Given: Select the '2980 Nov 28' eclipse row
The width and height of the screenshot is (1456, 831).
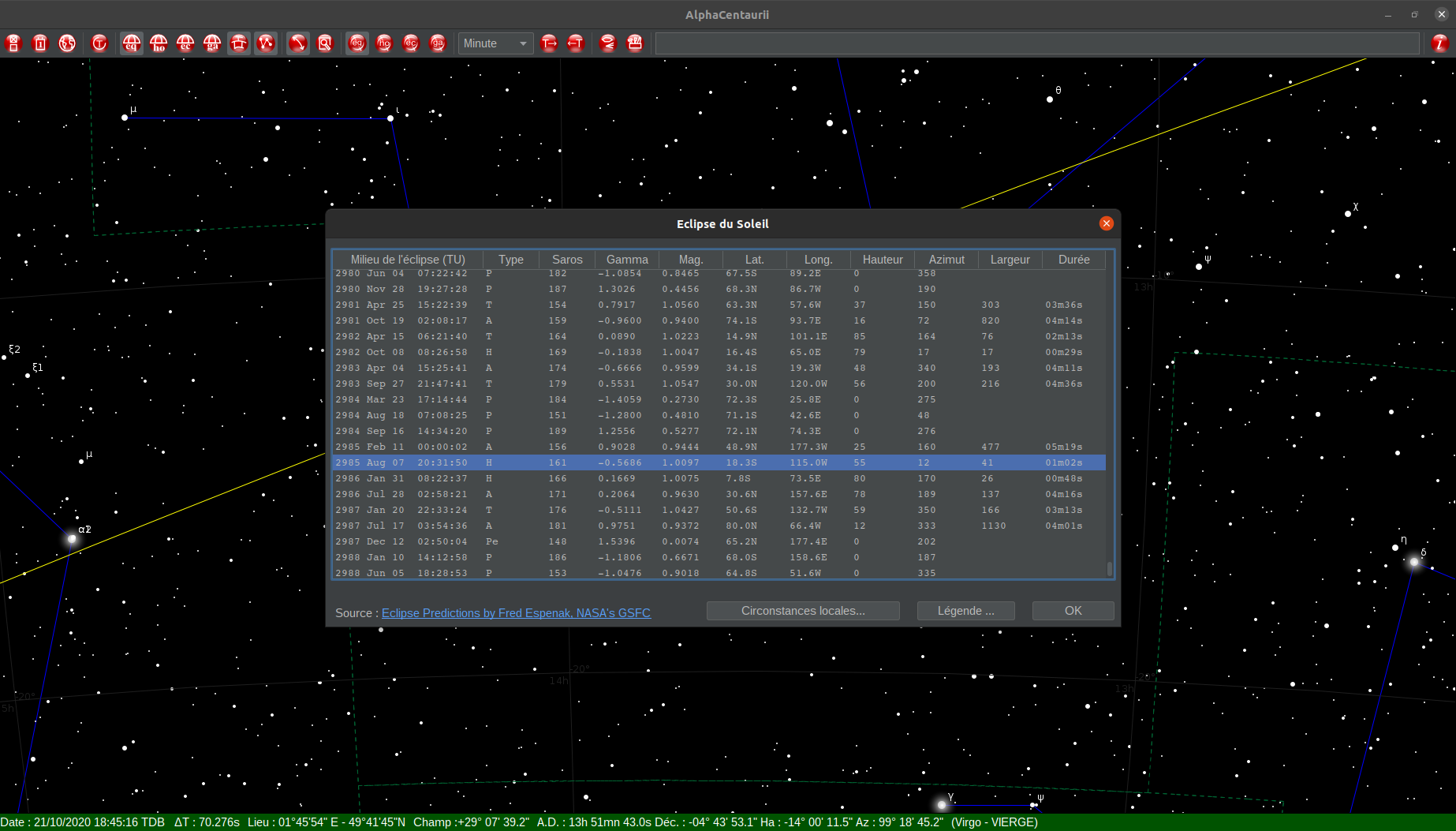Looking at the screenshot, I should (719, 289).
